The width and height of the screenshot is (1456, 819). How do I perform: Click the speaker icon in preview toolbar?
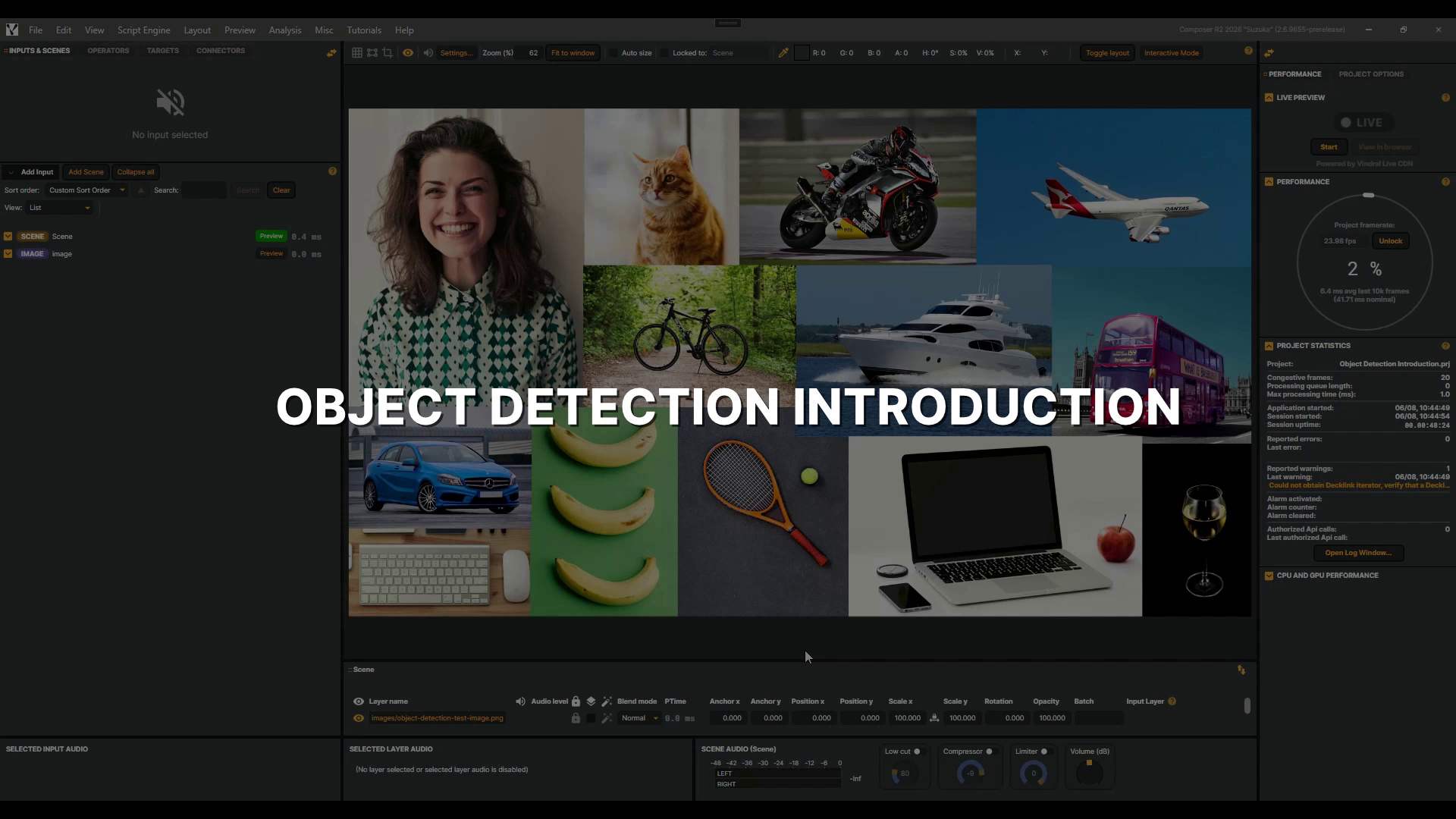428,53
